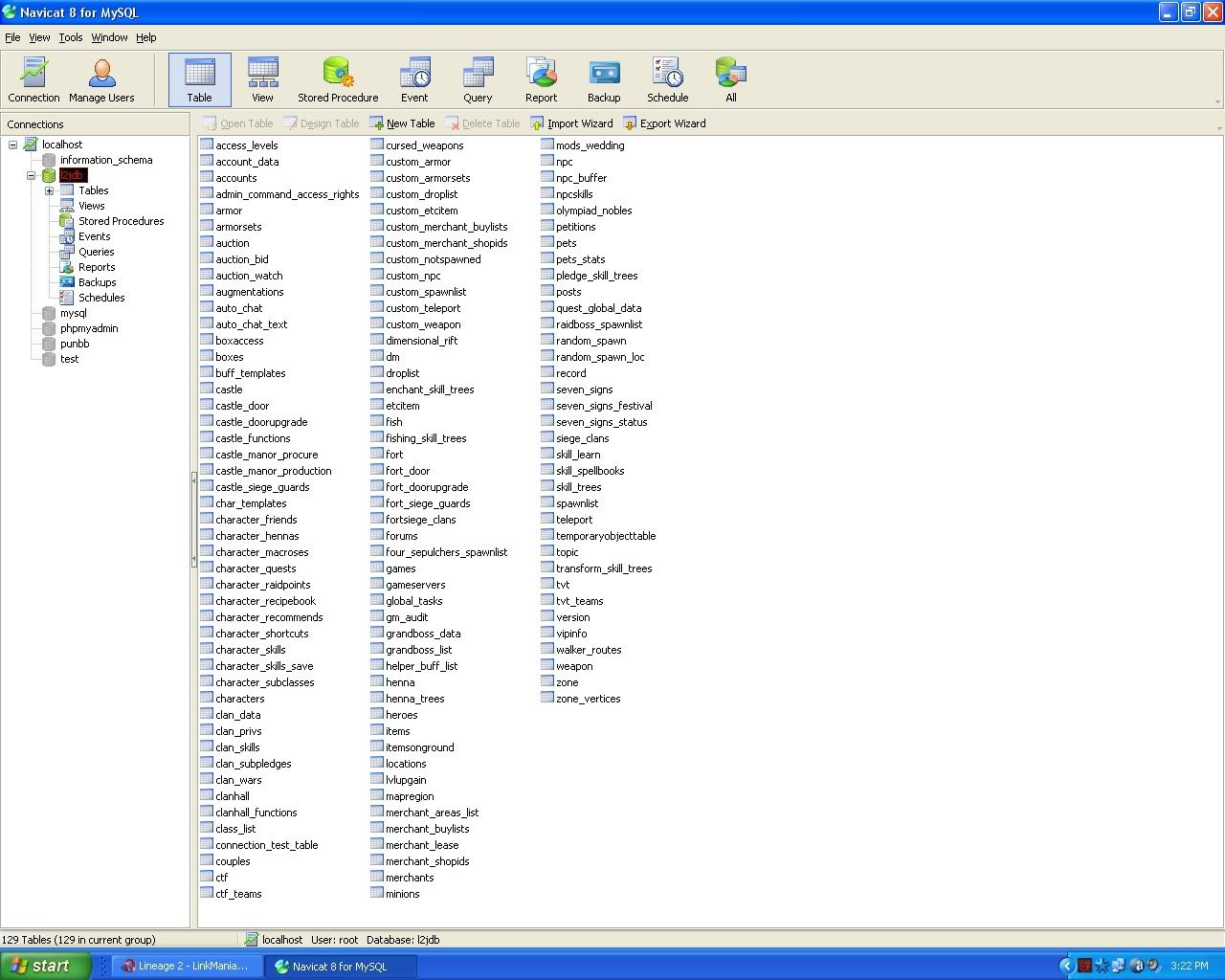The width and height of the screenshot is (1225, 980).
Task: Select the spawnlist table
Action: (576, 503)
